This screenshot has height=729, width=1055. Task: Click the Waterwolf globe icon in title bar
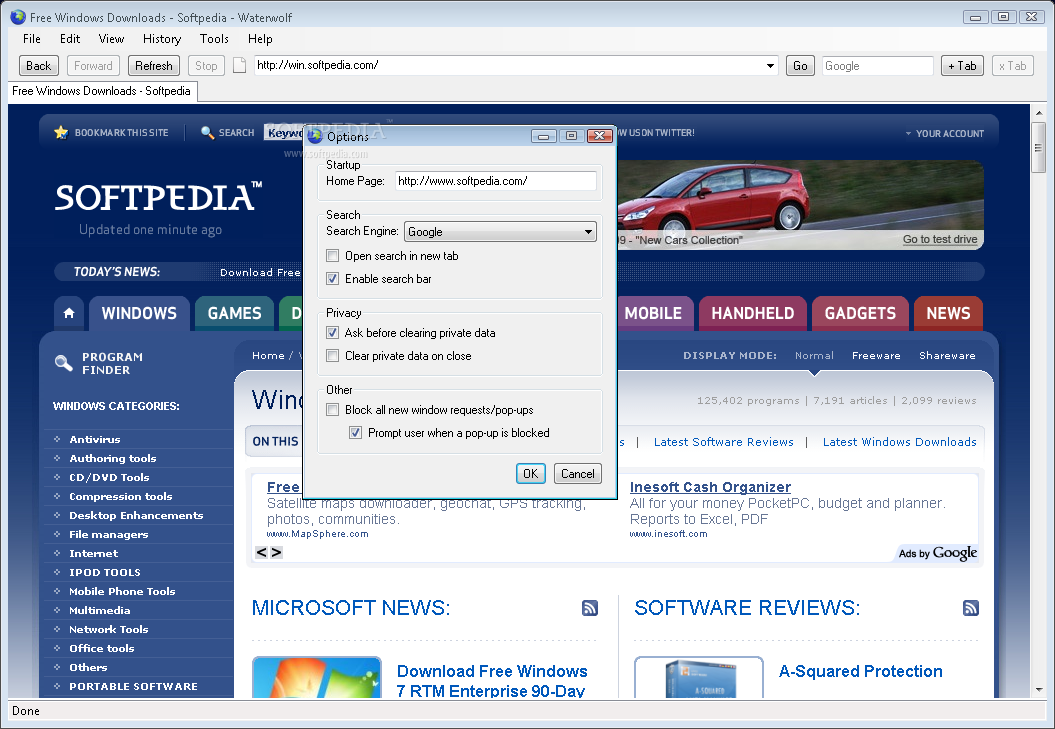coord(18,17)
